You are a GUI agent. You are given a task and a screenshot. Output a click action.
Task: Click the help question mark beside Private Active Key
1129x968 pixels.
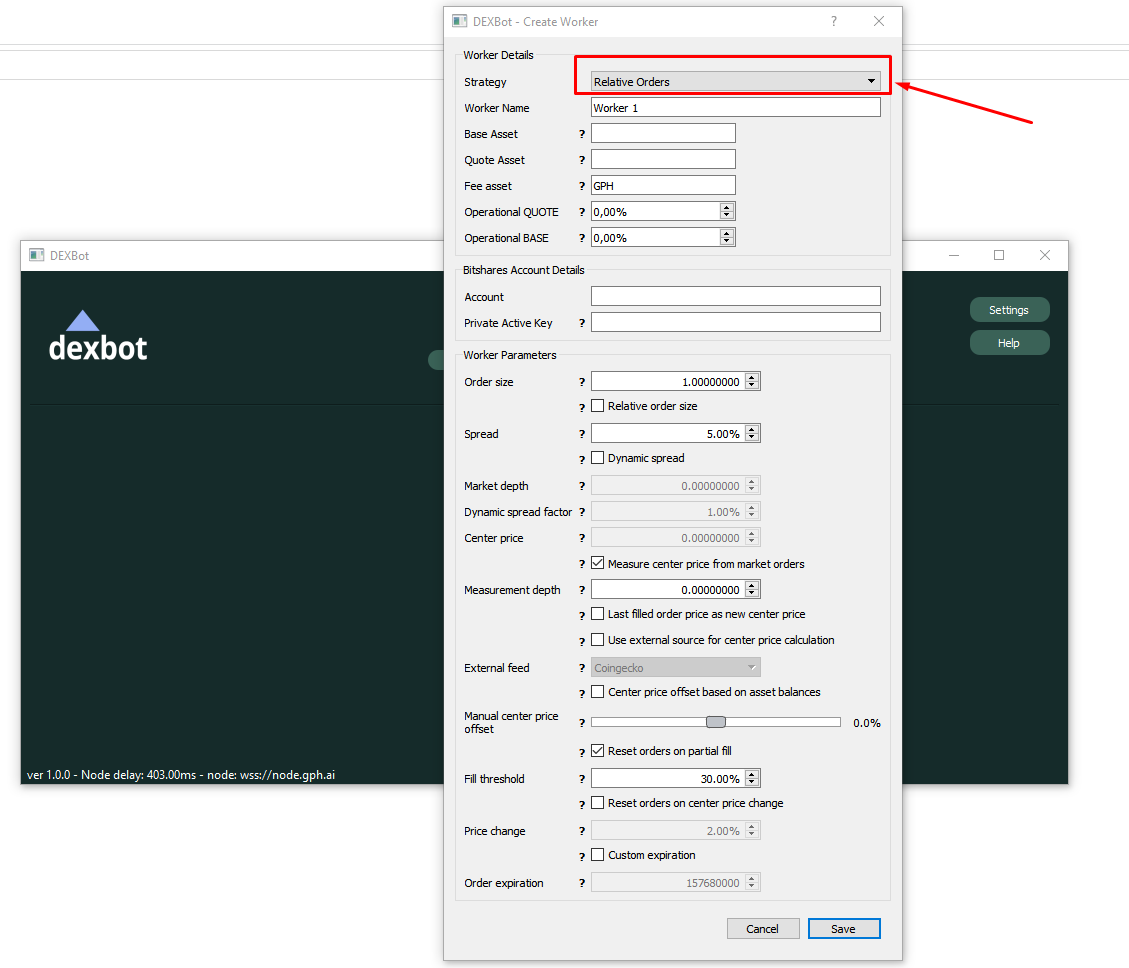click(x=582, y=323)
